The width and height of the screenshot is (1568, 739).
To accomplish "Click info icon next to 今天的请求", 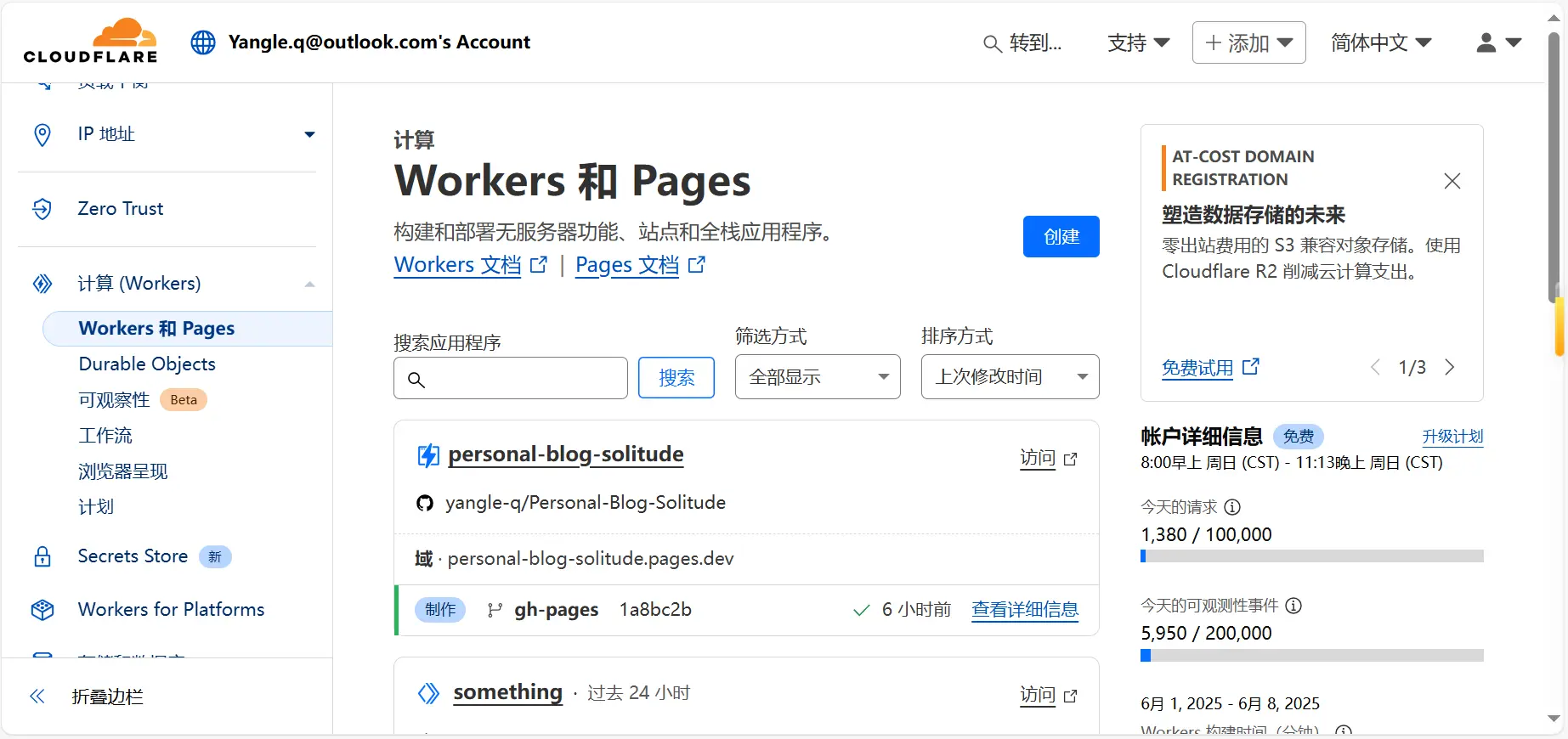I will tap(1232, 507).
